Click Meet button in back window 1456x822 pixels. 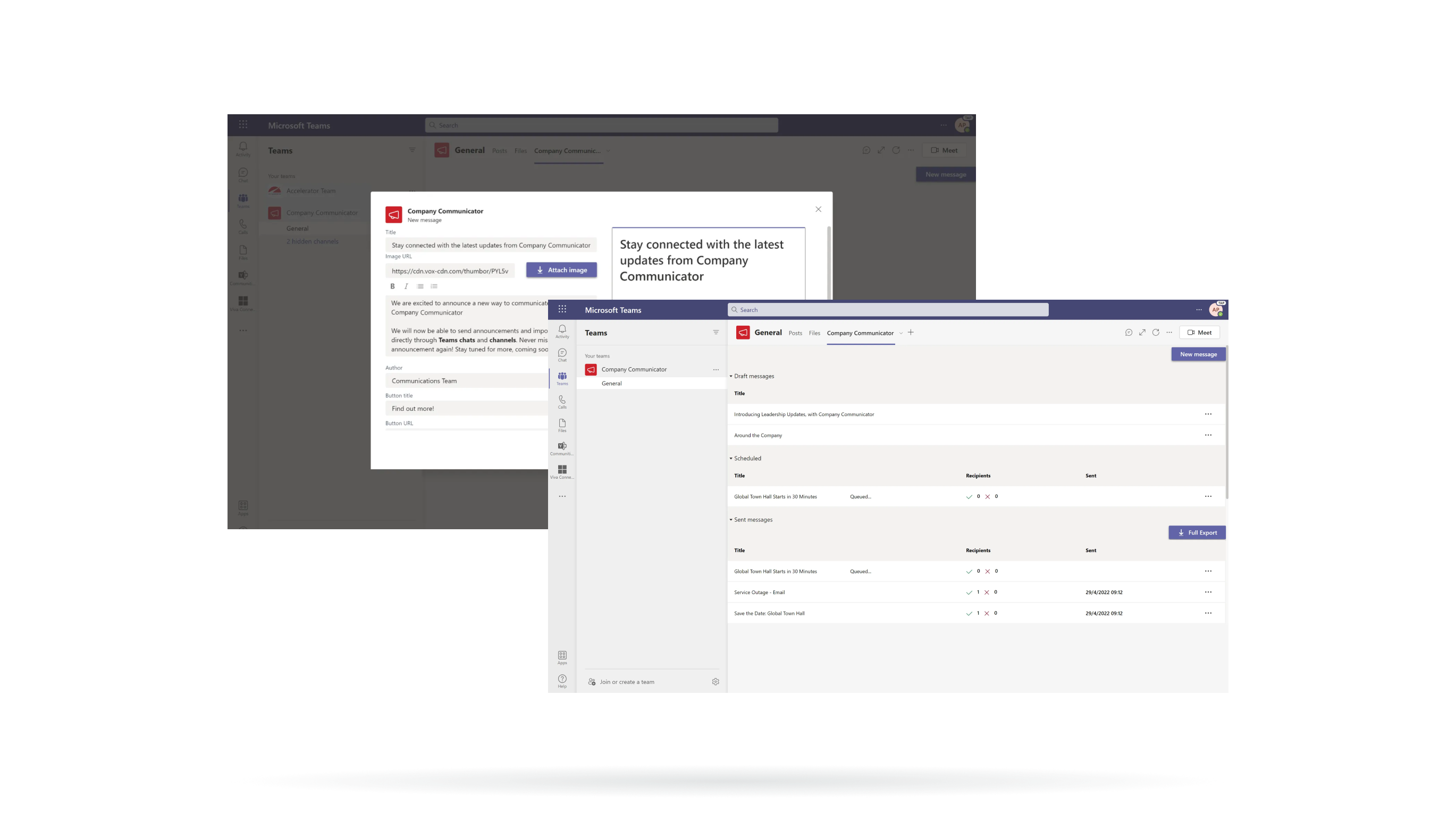coord(944,150)
